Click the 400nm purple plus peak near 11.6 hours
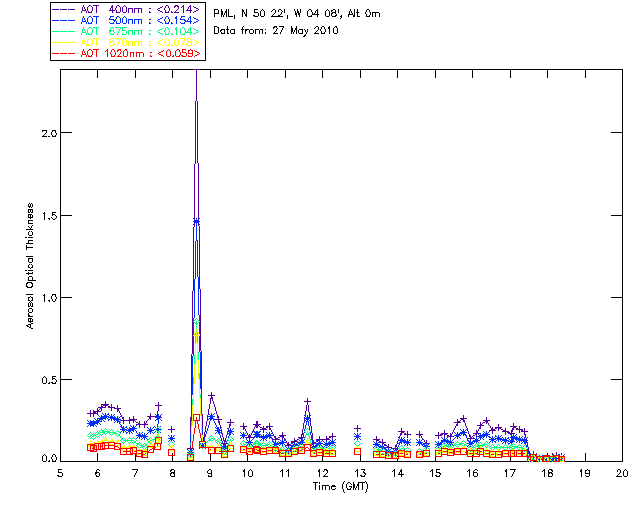The height and width of the screenshot is (512, 640). click(308, 402)
